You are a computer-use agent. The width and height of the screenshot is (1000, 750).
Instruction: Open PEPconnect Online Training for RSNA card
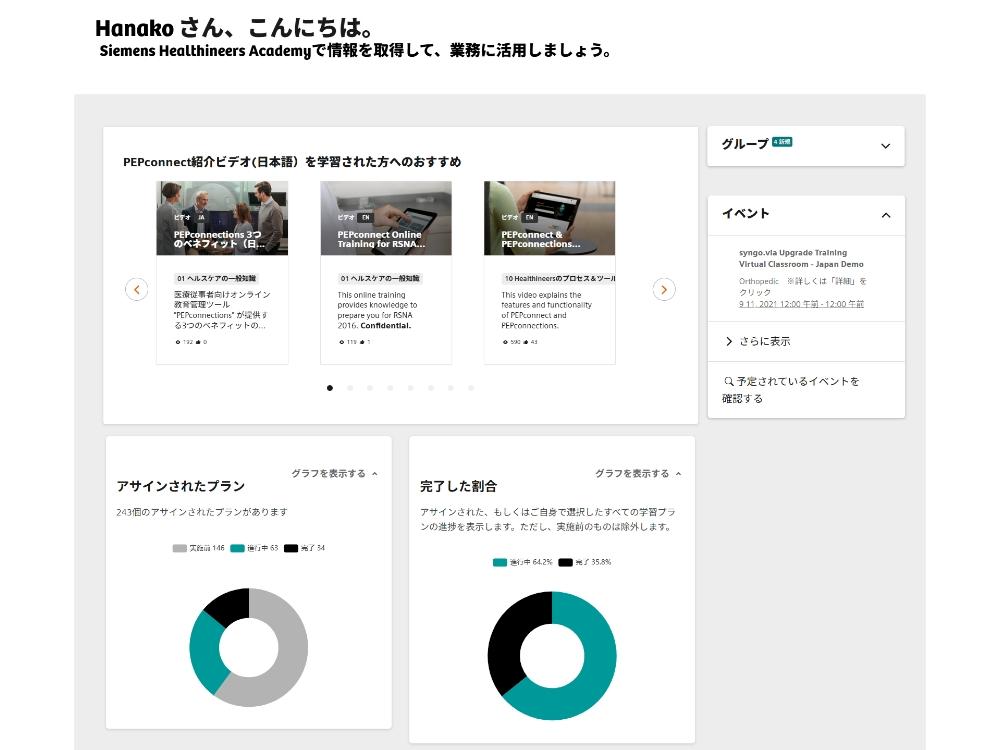pyautogui.click(x=386, y=240)
